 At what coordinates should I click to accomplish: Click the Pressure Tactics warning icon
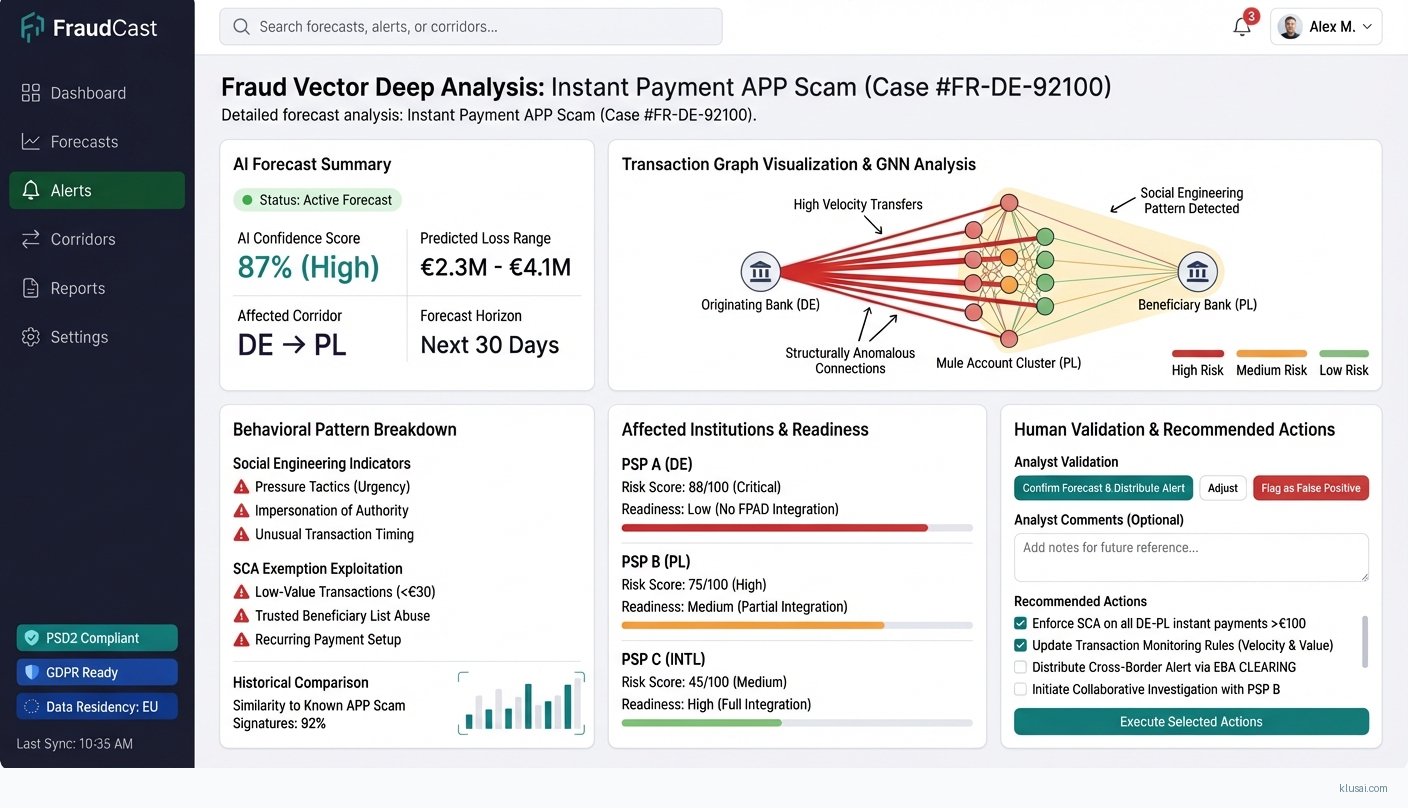tap(241, 487)
